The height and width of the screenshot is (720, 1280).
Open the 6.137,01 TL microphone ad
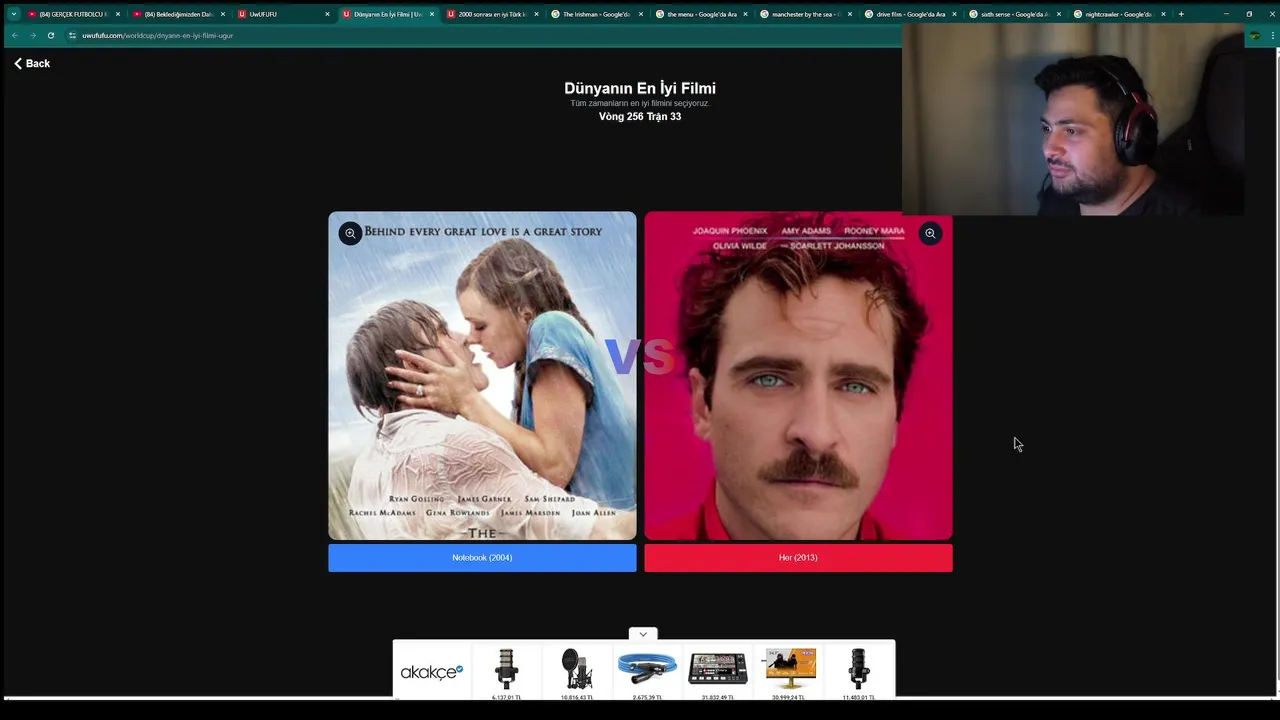pyautogui.click(x=507, y=672)
